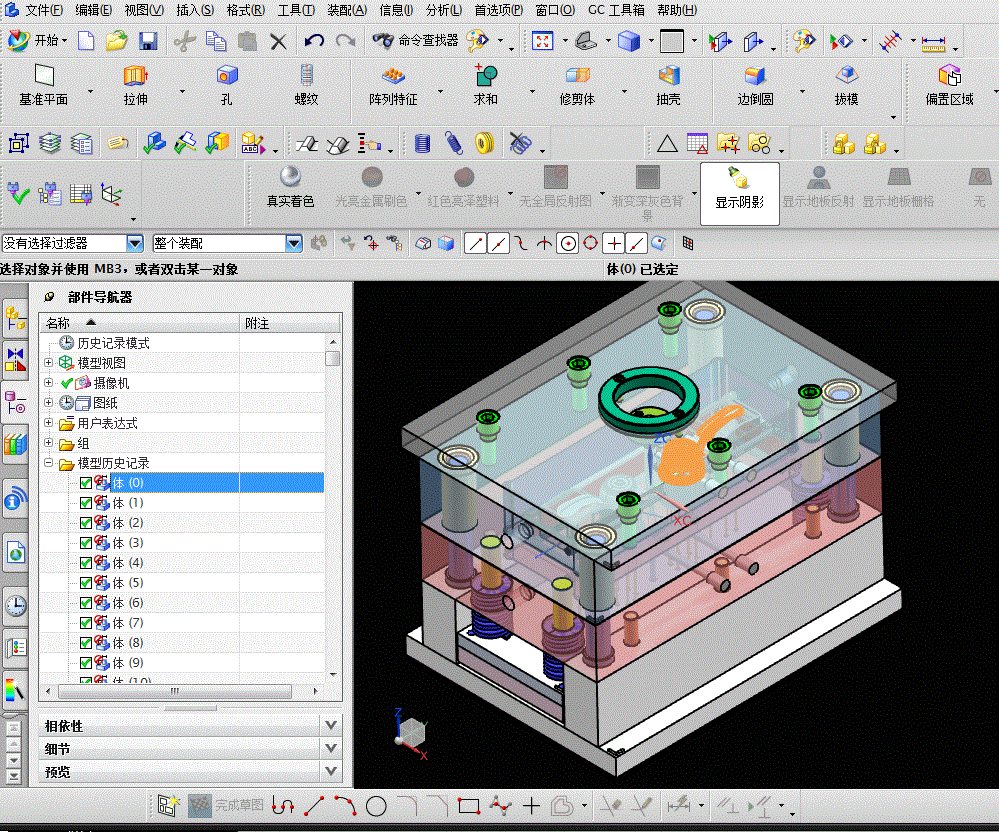The image size is (999, 832).
Task: Click the 显示阴影 button
Action: [x=740, y=194]
